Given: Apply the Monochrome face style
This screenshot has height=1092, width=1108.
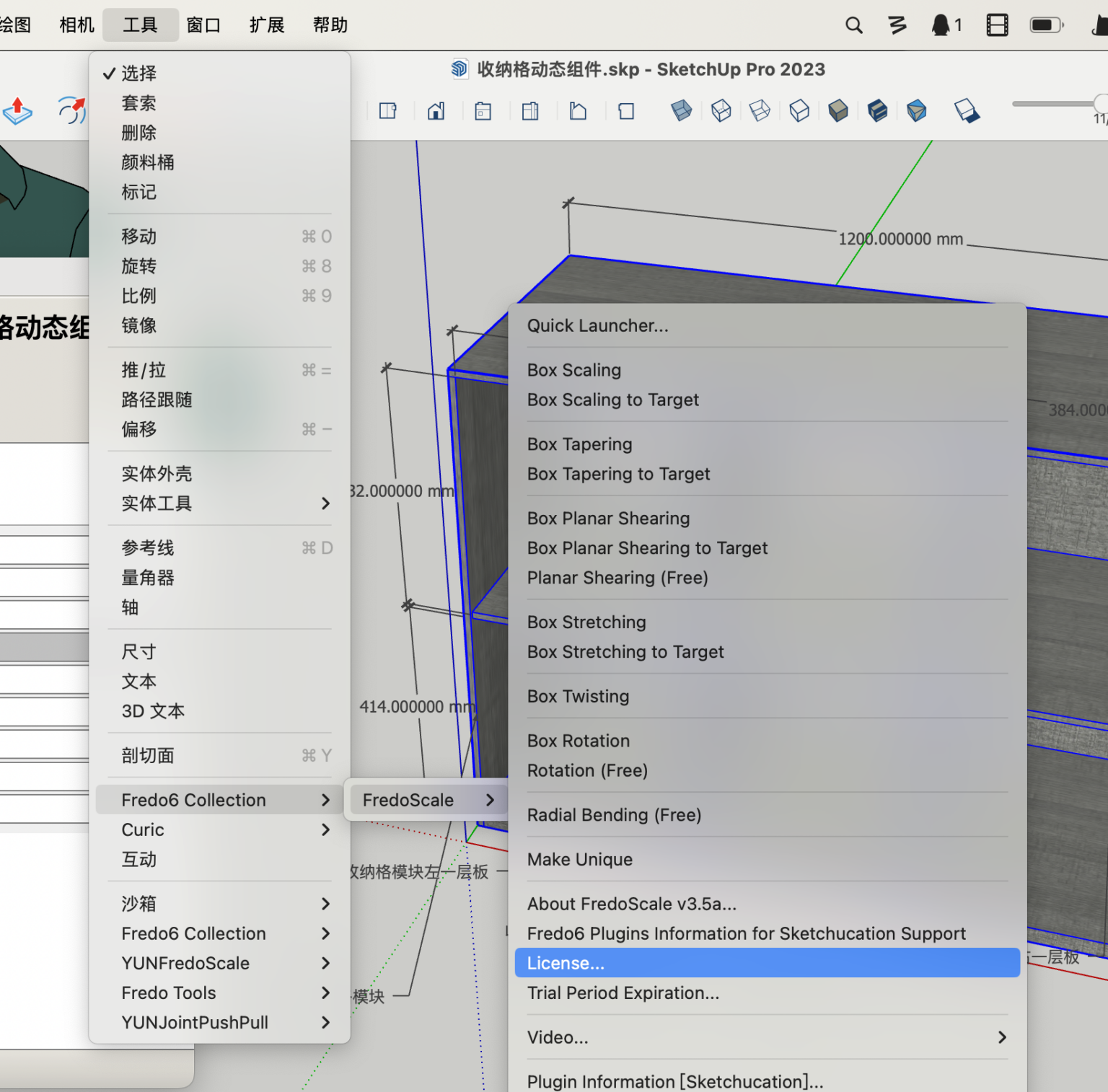Looking at the screenshot, I should (916, 111).
